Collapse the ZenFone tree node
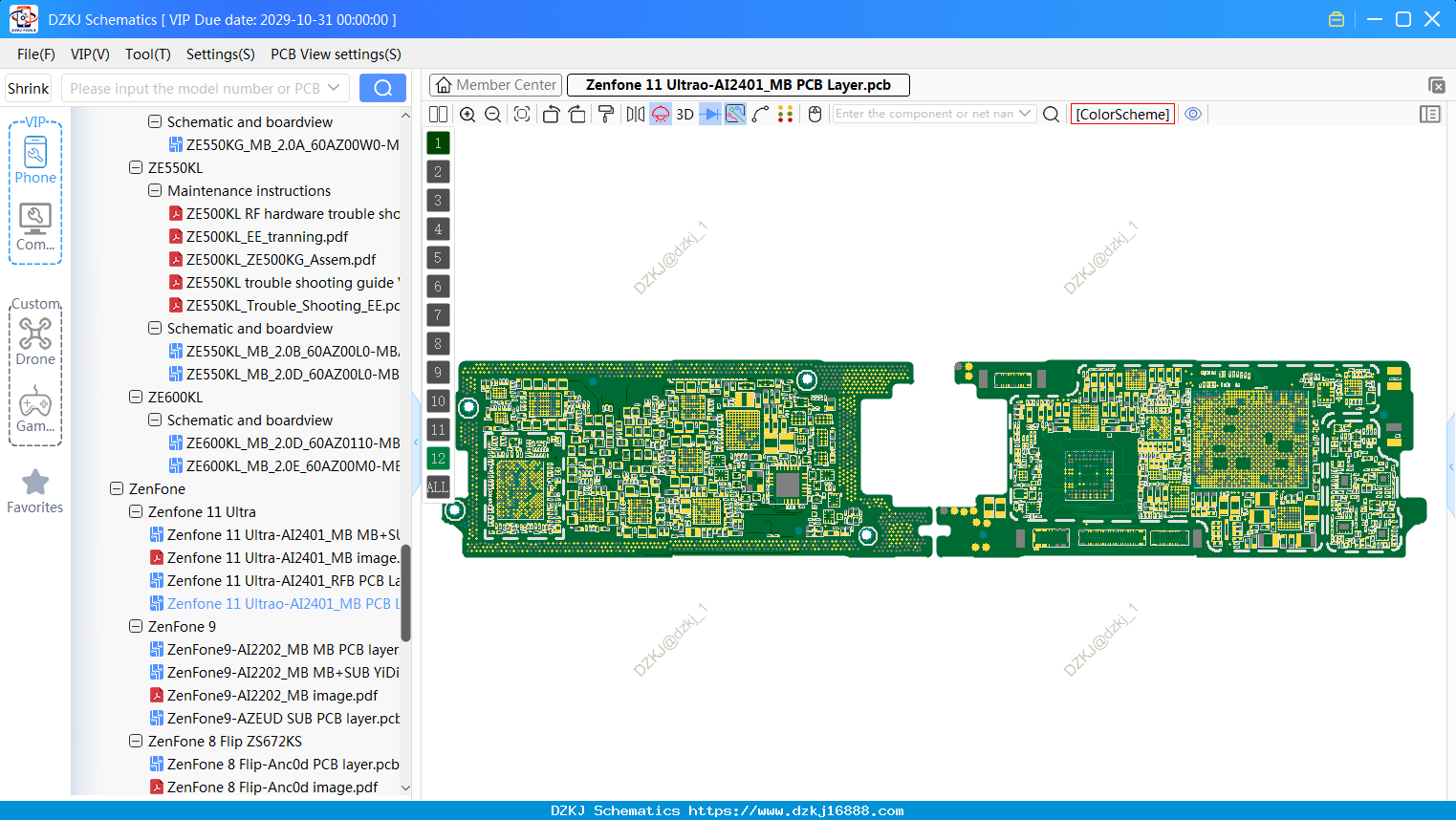 point(117,488)
